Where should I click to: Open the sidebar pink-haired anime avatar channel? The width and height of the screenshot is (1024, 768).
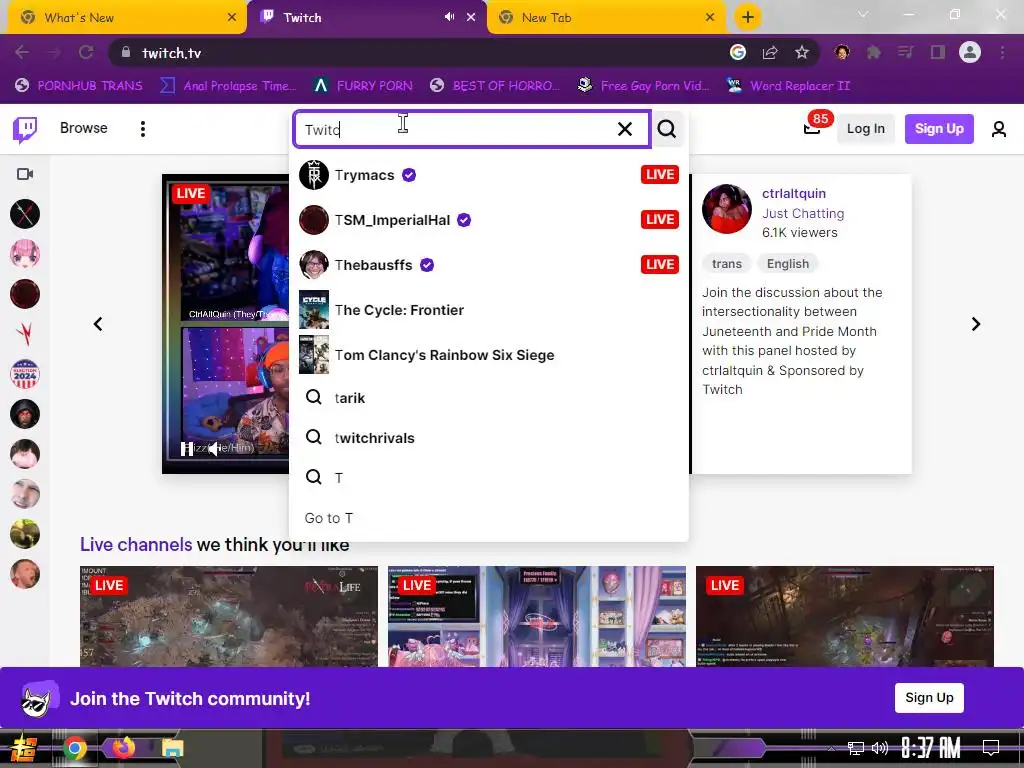pyautogui.click(x=25, y=254)
